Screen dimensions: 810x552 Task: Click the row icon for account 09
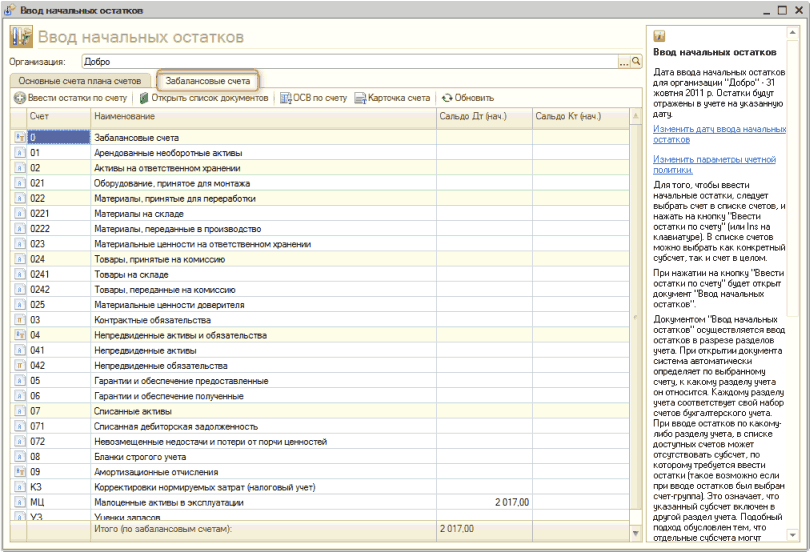[x=20, y=471]
